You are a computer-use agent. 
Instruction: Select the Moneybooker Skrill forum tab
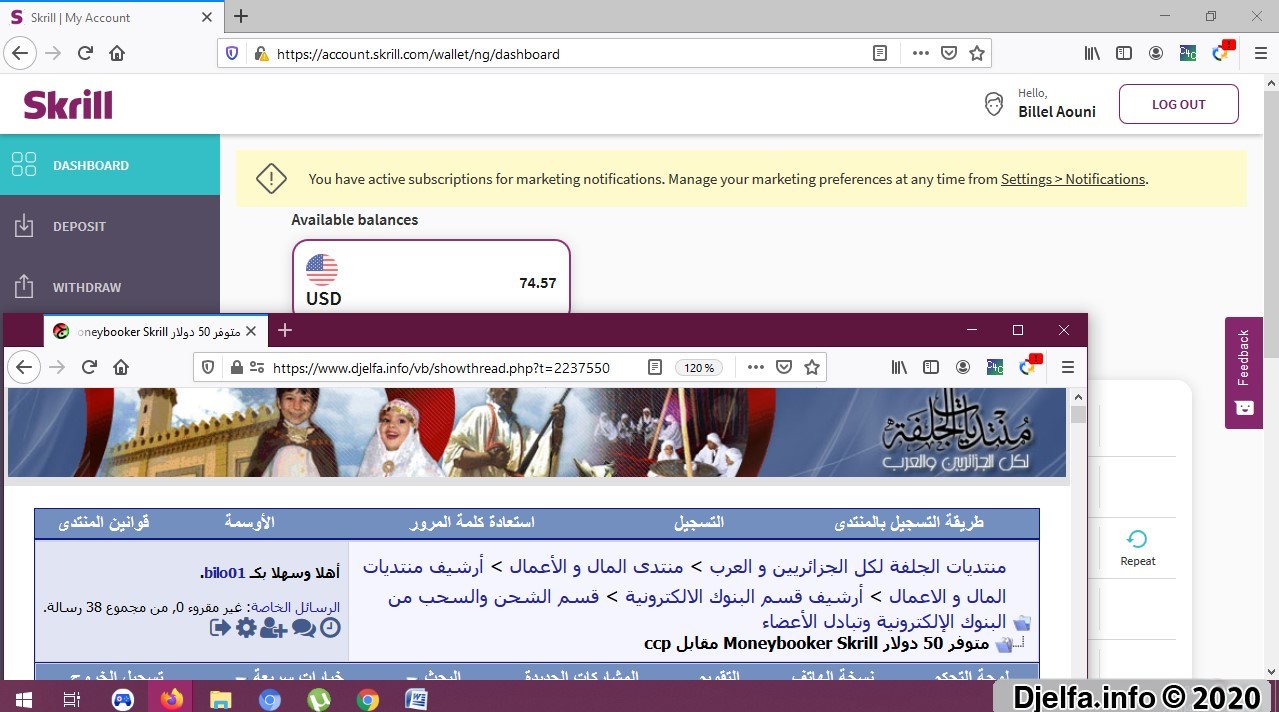[155, 331]
